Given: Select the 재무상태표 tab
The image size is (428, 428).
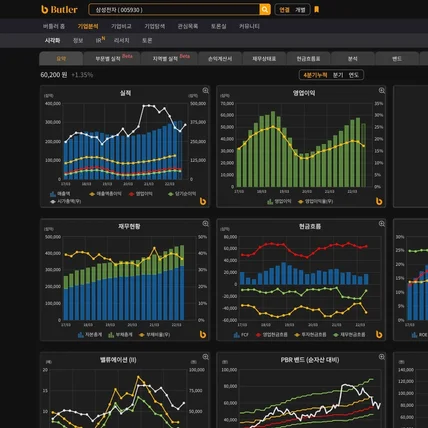Looking at the screenshot, I should (264, 59).
